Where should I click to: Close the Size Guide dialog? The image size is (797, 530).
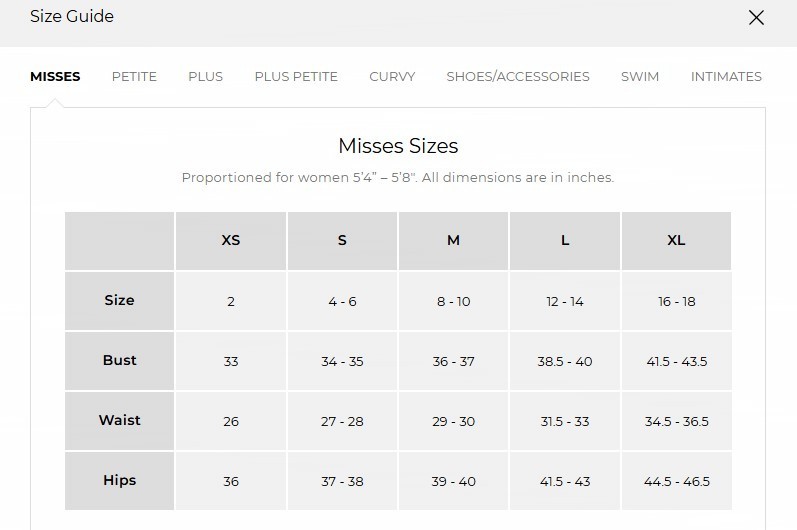[x=756, y=18]
